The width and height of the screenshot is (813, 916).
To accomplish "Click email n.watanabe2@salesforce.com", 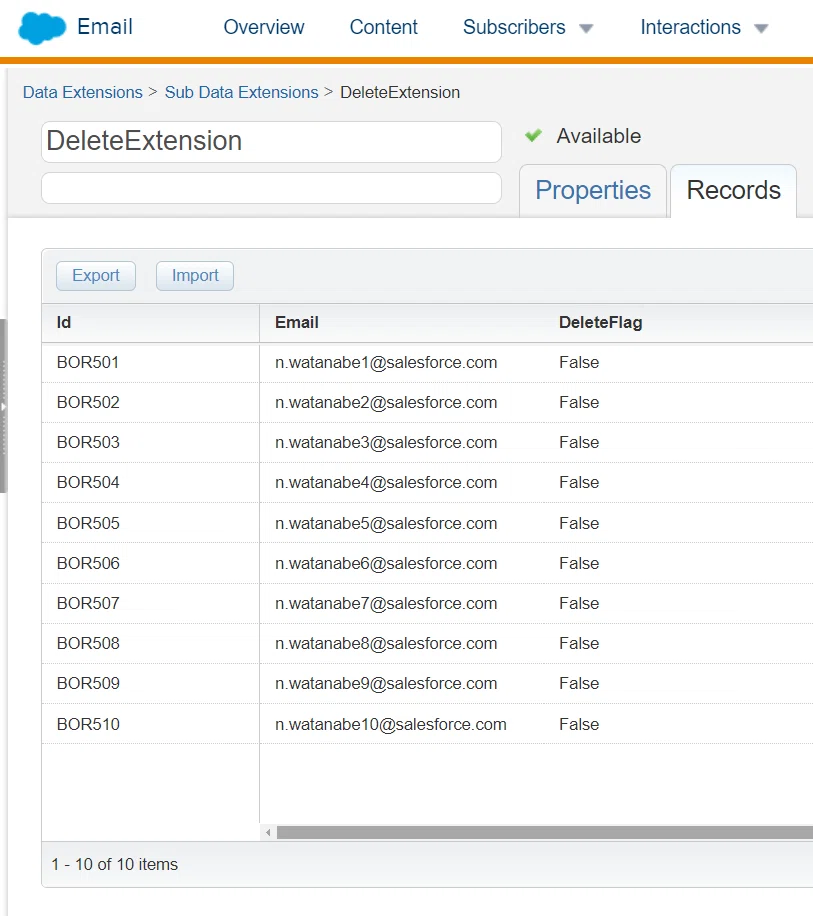I will [386, 403].
